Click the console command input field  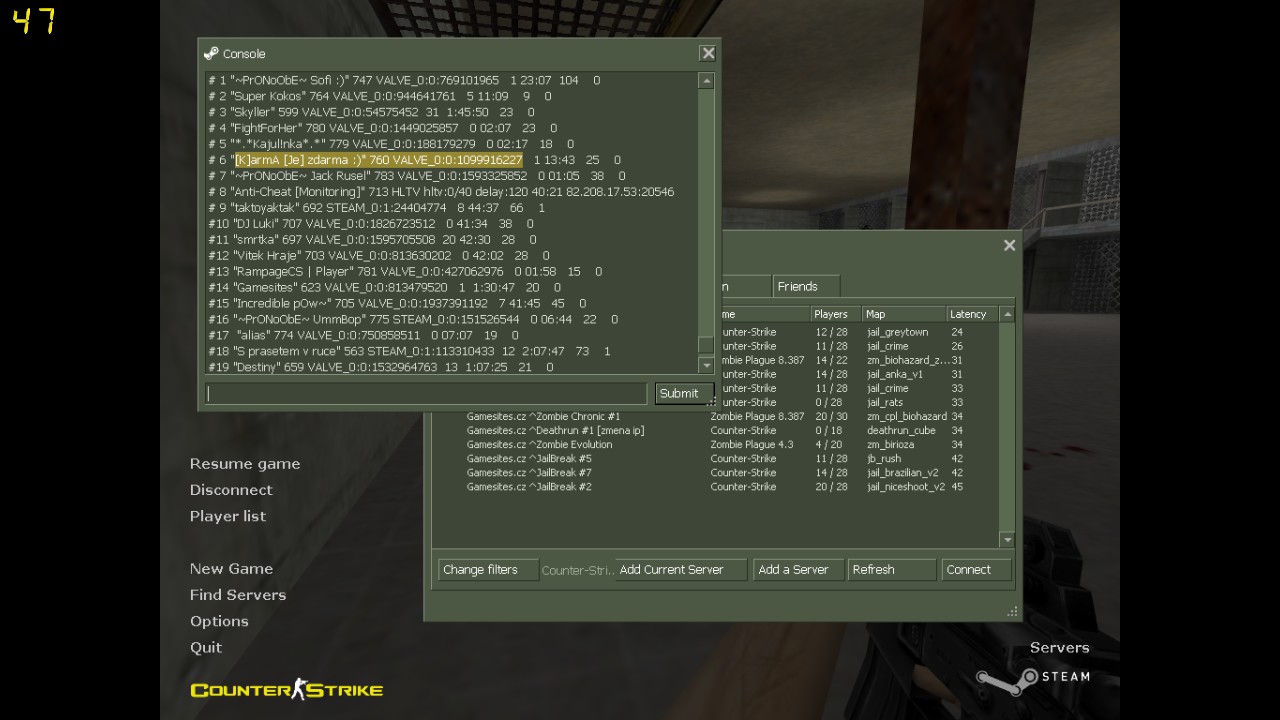click(427, 393)
